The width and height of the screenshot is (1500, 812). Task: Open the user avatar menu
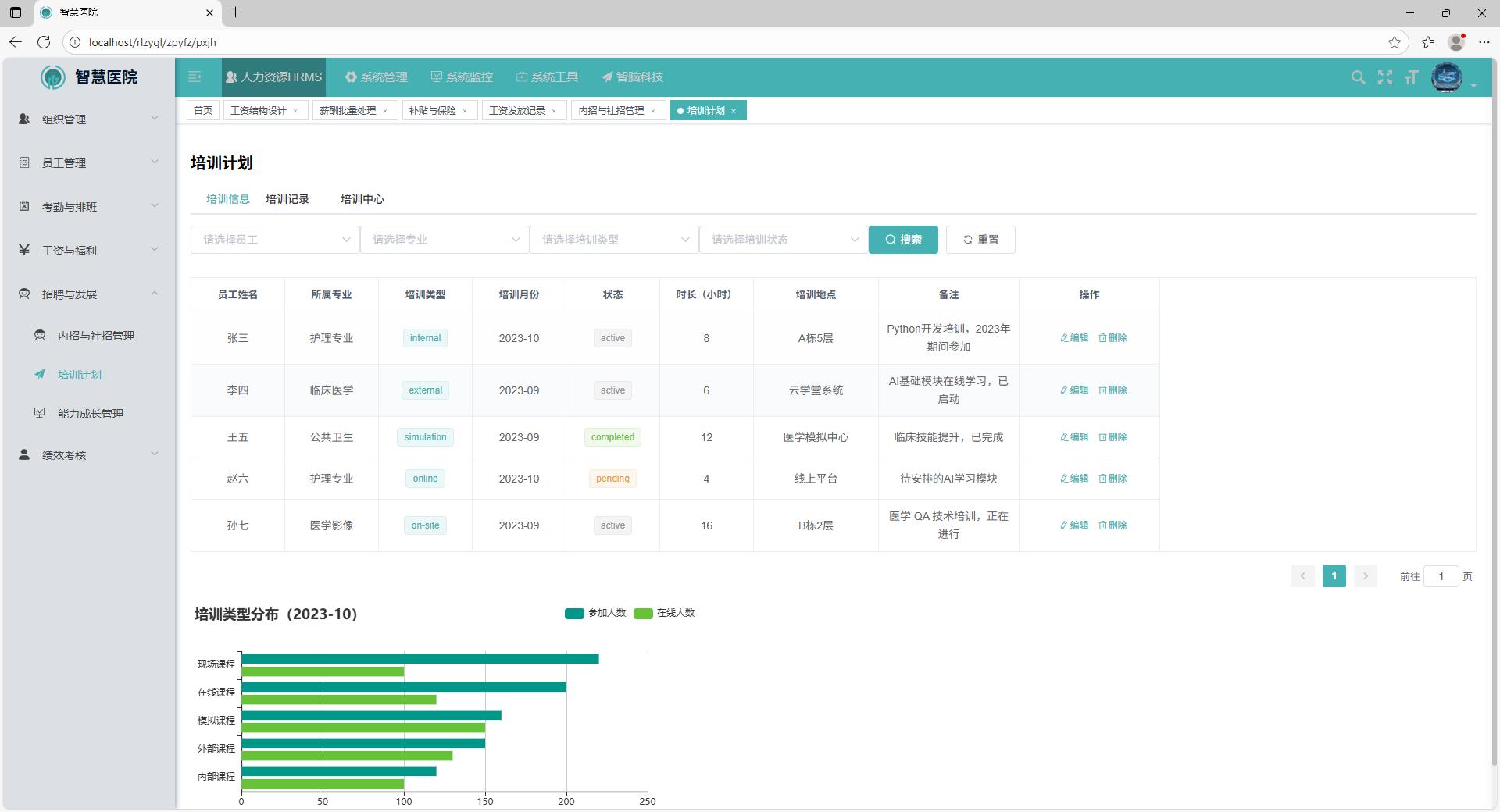[1447, 77]
